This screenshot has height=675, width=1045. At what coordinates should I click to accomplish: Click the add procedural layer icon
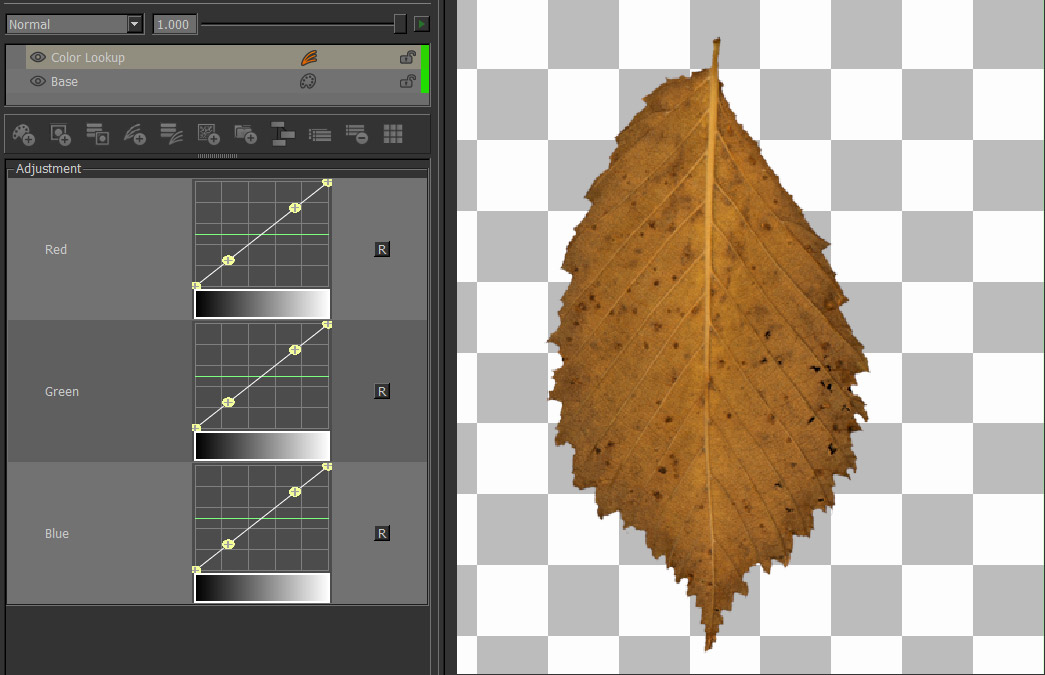208,133
